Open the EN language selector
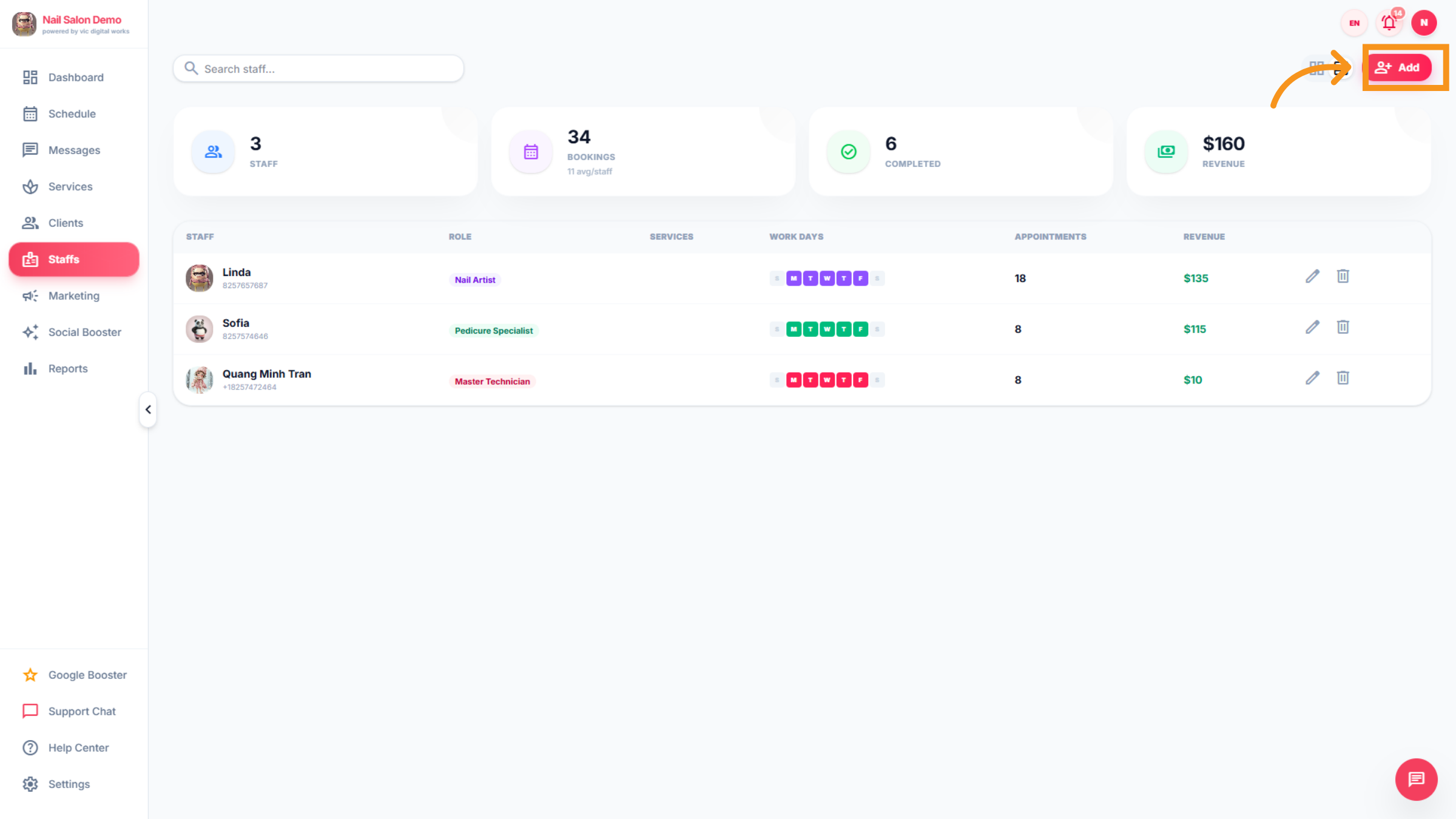 pyautogui.click(x=1354, y=23)
